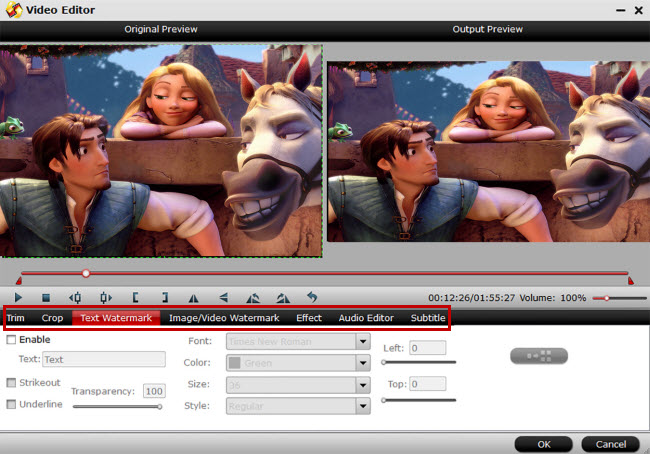Open the Style dropdown arrow

pos(363,406)
